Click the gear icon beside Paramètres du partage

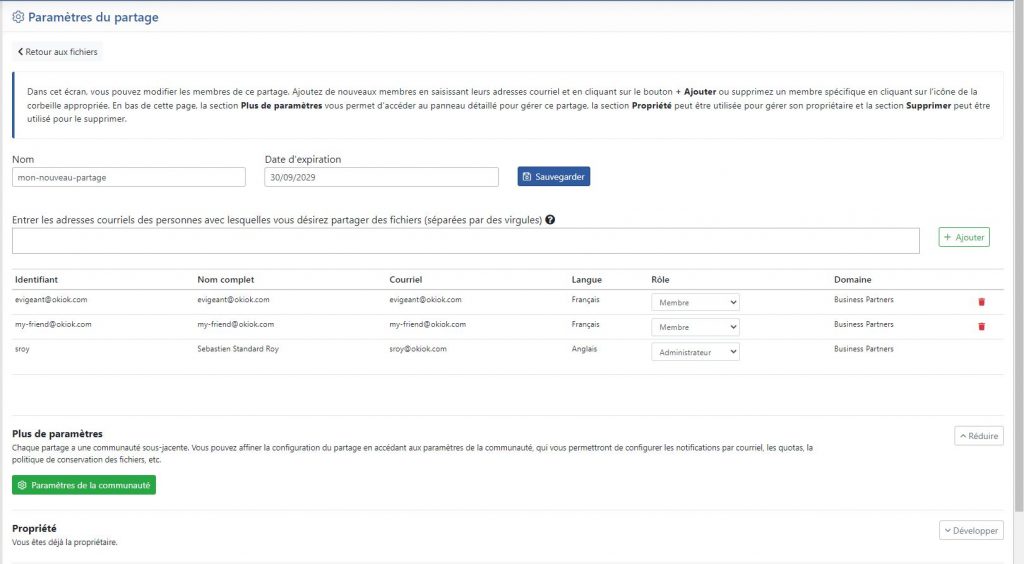coord(18,17)
